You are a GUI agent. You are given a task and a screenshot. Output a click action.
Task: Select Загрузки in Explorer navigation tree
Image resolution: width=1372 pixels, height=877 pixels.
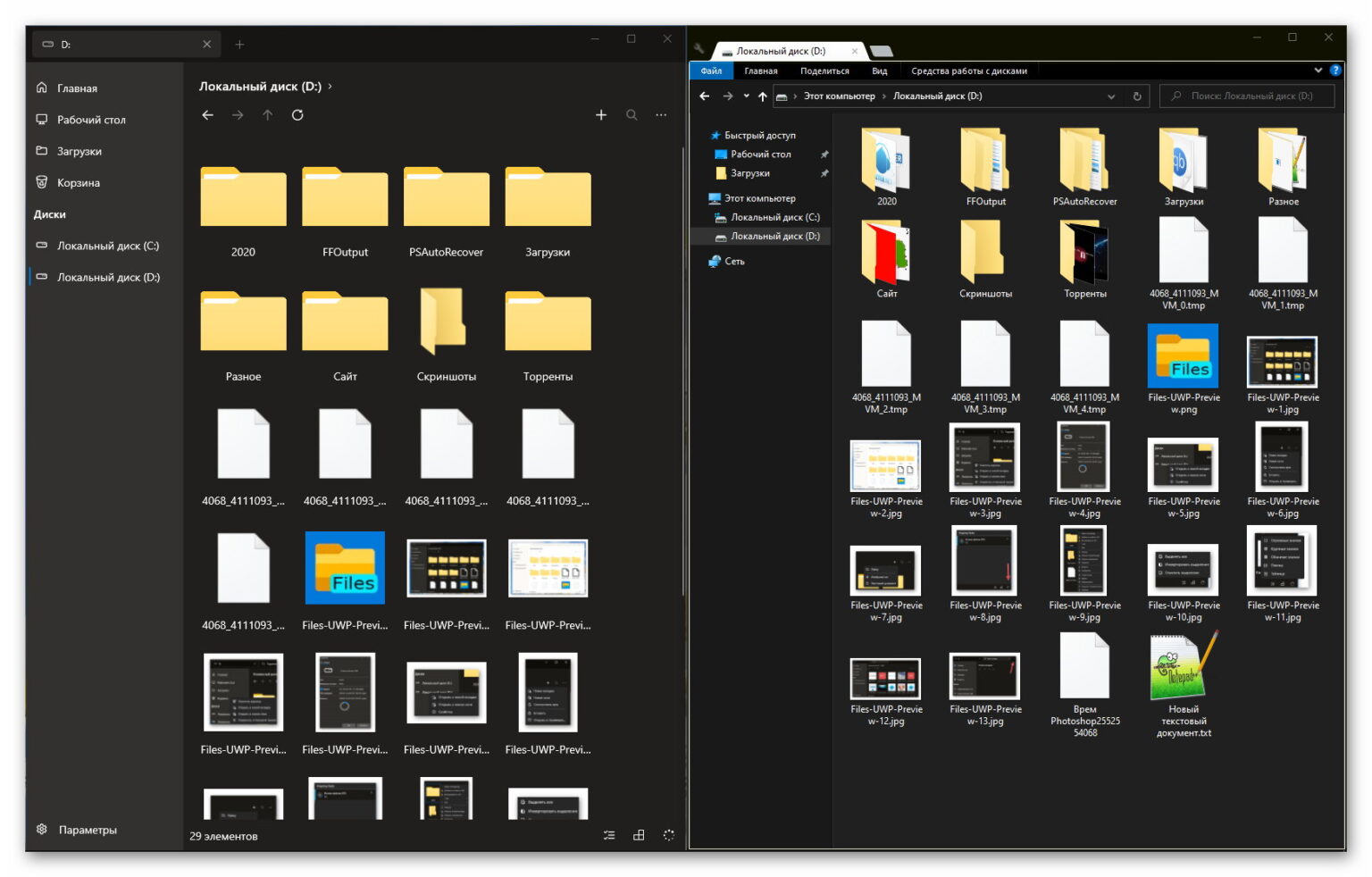point(749,173)
